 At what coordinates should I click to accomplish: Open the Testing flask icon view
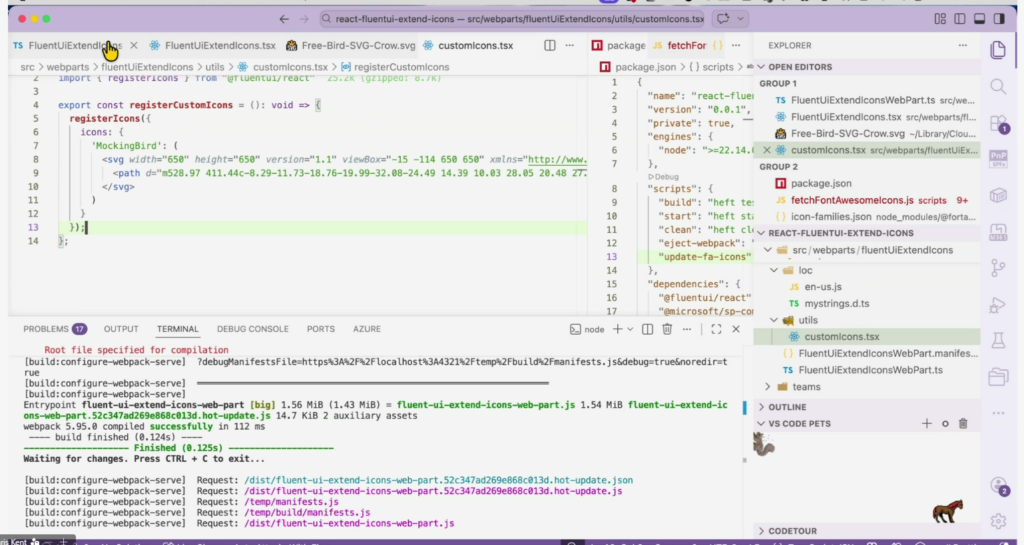(997, 341)
